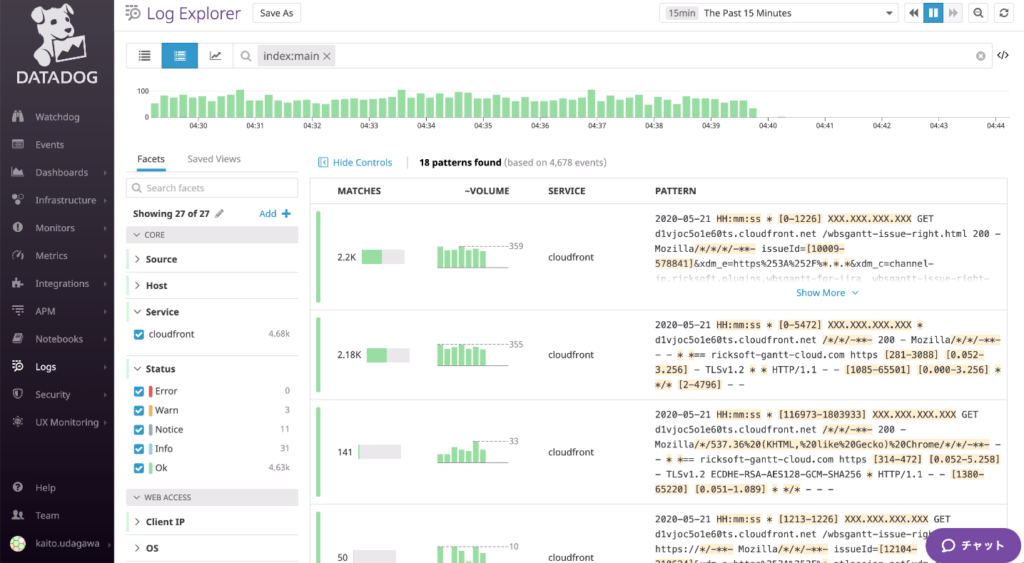
Task: Step back in time range
Action: pos(914,13)
